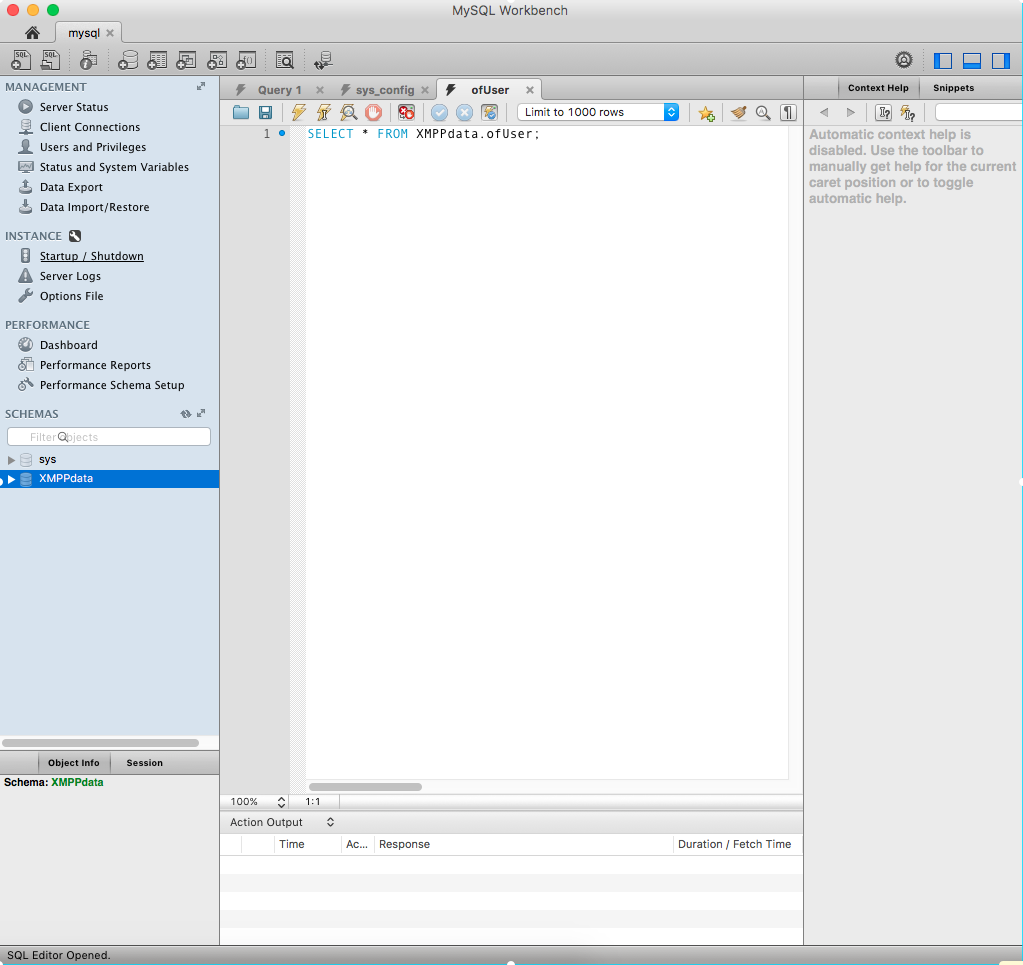Switch to the Query 1 tab
Image resolution: width=1023 pixels, height=965 pixels.
click(x=279, y=90)
